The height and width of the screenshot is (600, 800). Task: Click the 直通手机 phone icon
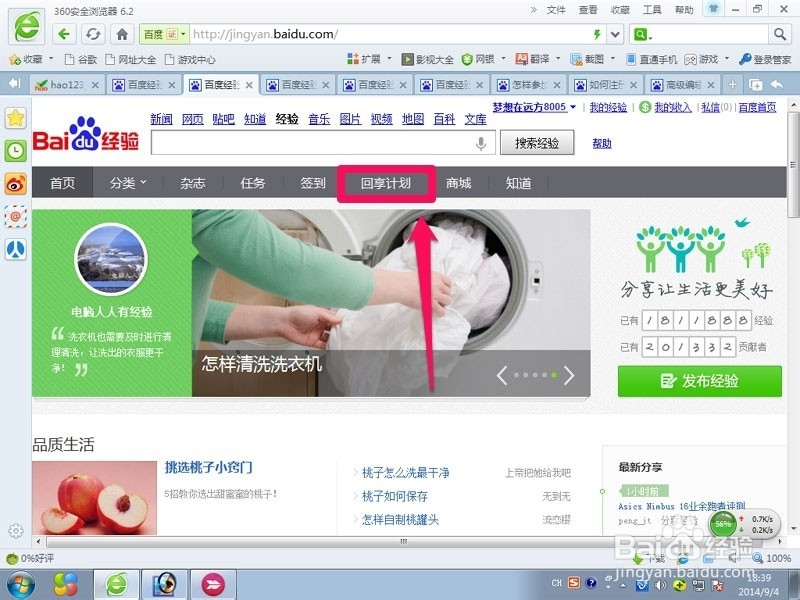[652, 59]
